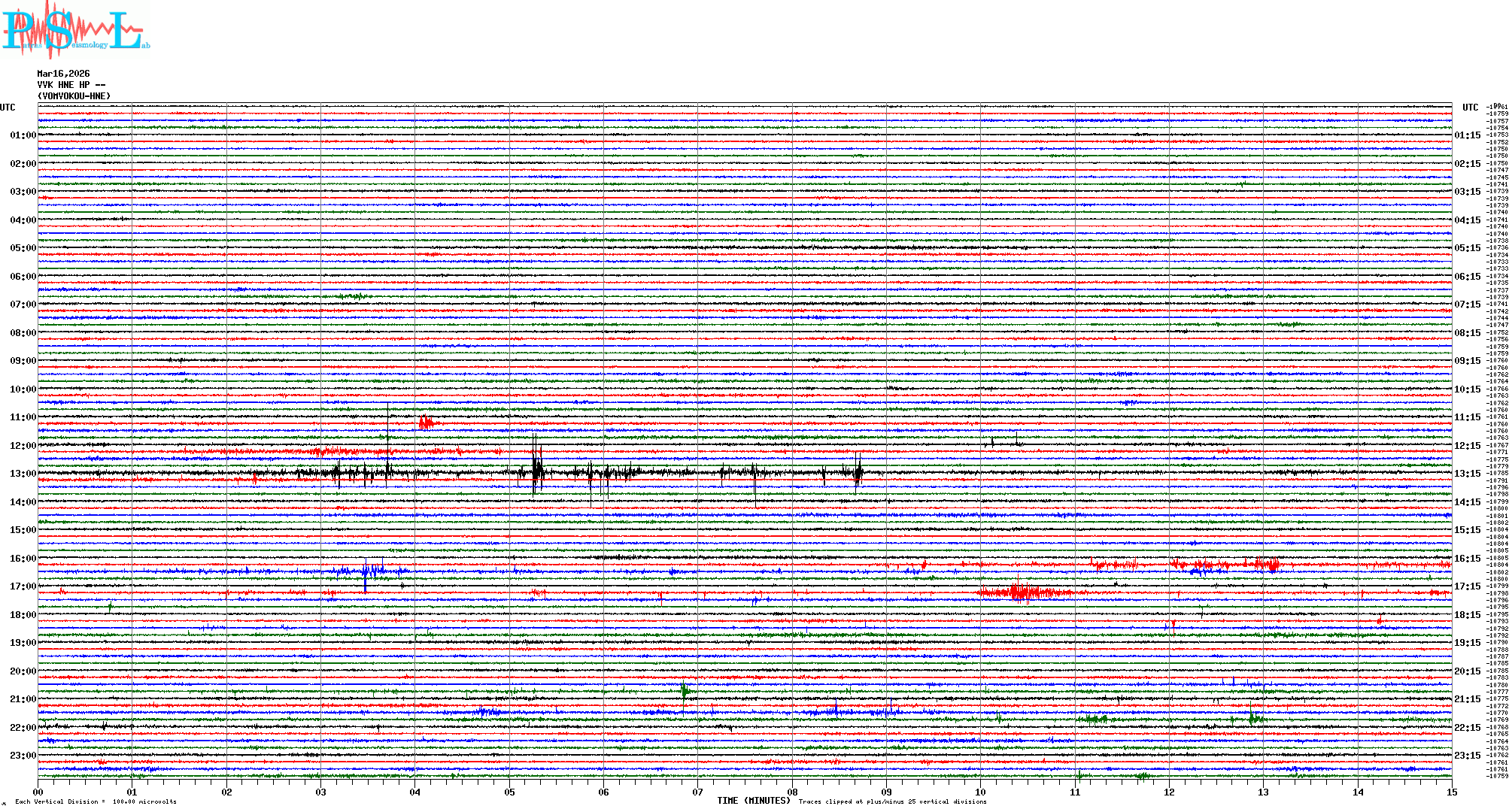Screen dimensions: 1512x812
Task: Click the 16:15 time label on right
Action: 1467,559
